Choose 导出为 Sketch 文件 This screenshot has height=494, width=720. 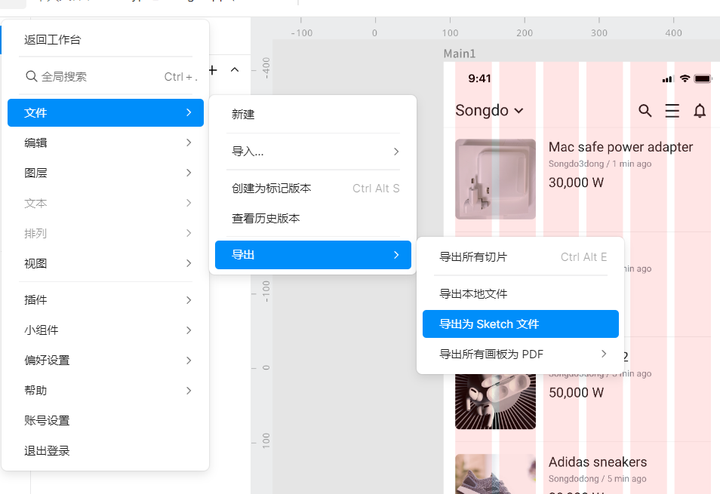coord(520,324)
